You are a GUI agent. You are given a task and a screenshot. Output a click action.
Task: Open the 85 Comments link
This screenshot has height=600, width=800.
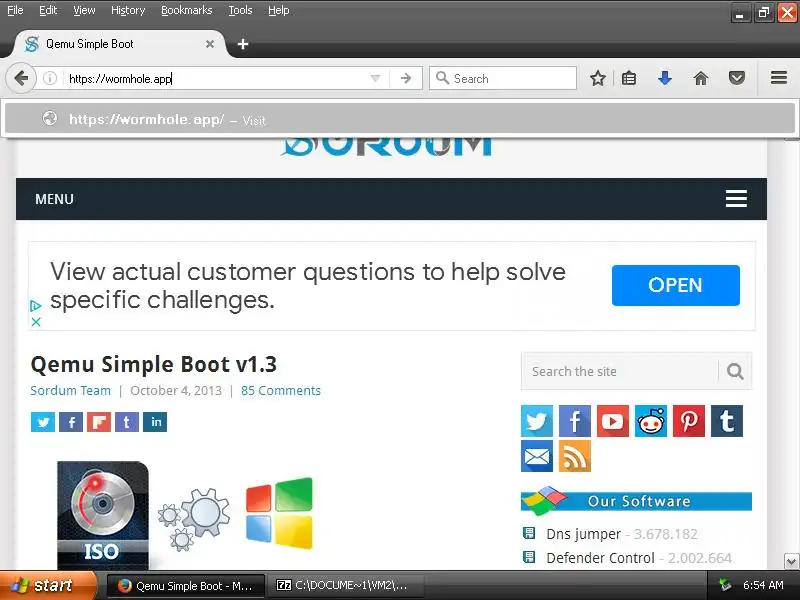(x=281, y=390)
